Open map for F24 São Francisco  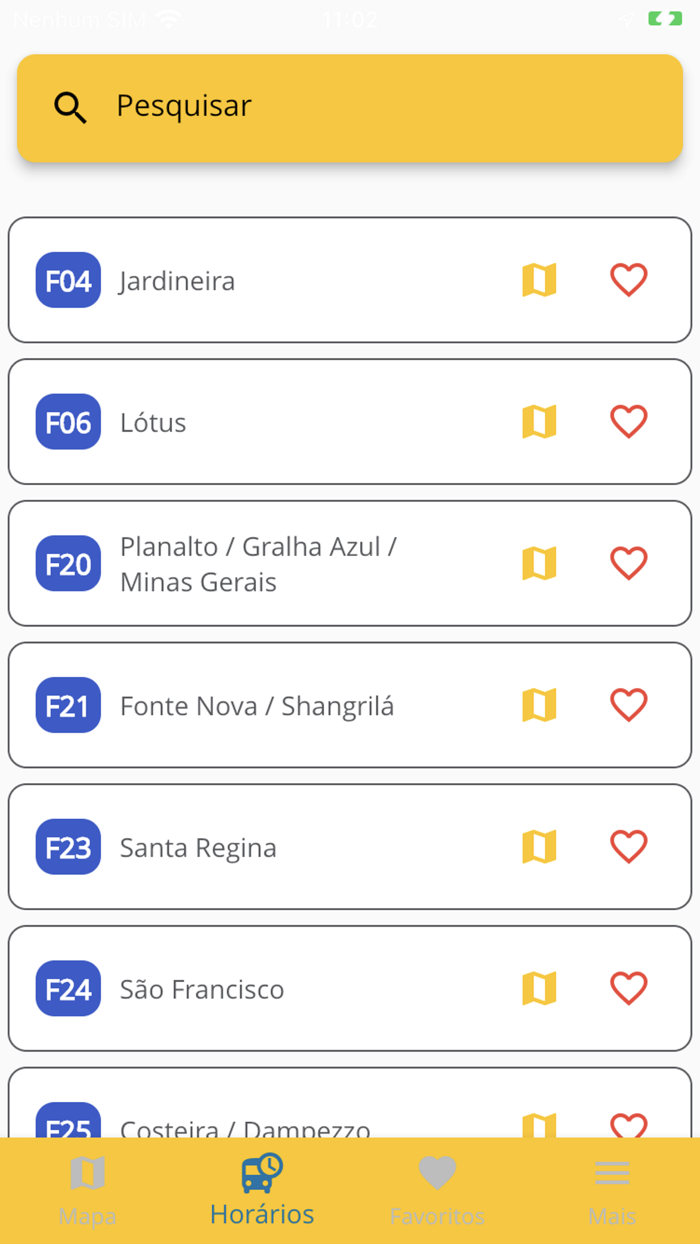(x=539, y=990)
